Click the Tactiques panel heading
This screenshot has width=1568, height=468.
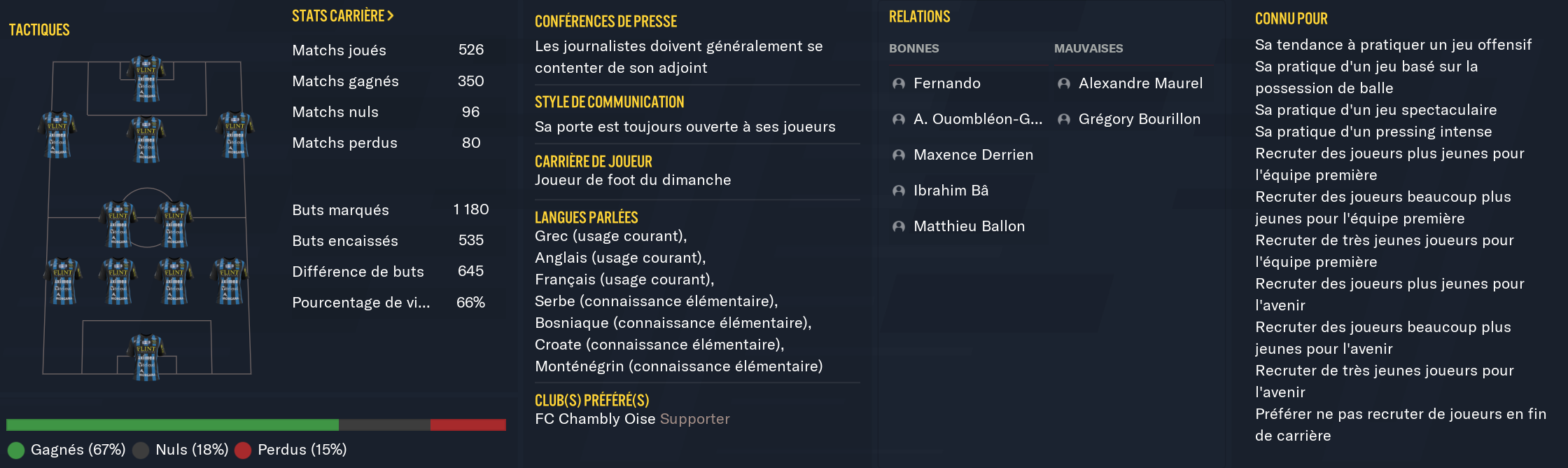click(x=39, y=29)
